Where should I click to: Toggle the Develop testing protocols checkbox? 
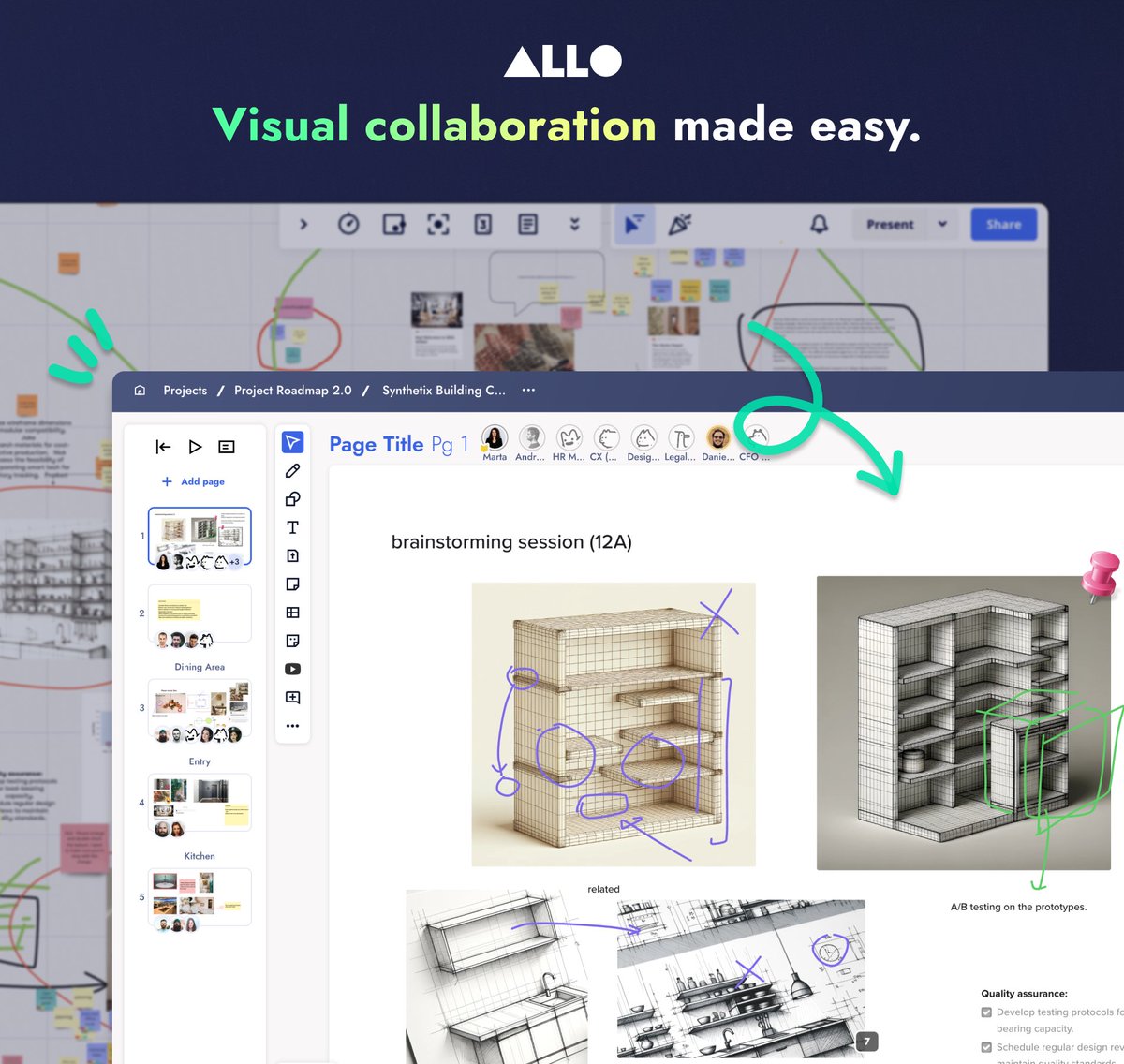click(x=986, y=1012)
